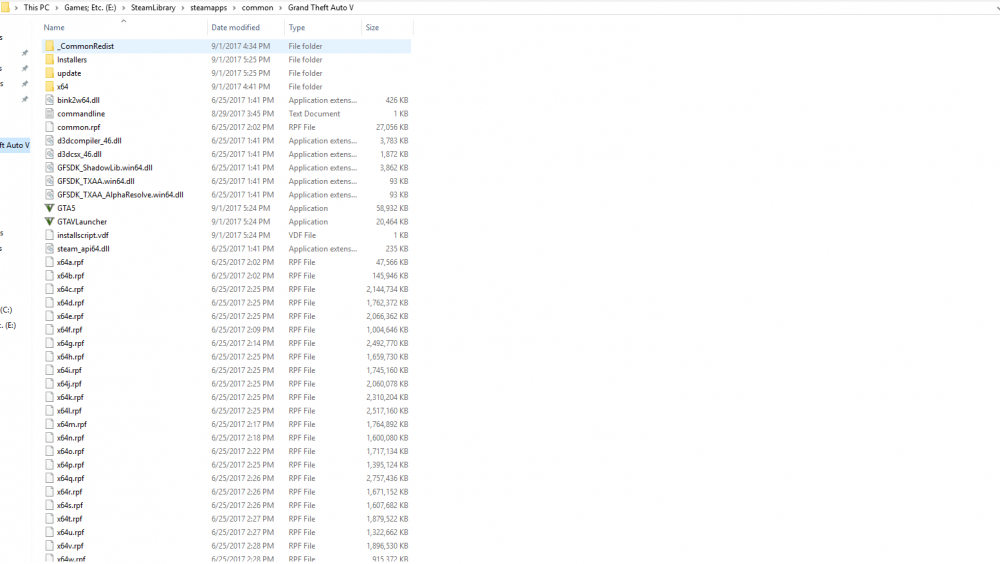Click the x64g.rpf file icon
This screenshot has width=1000, height=564.
tap(50, 343)
